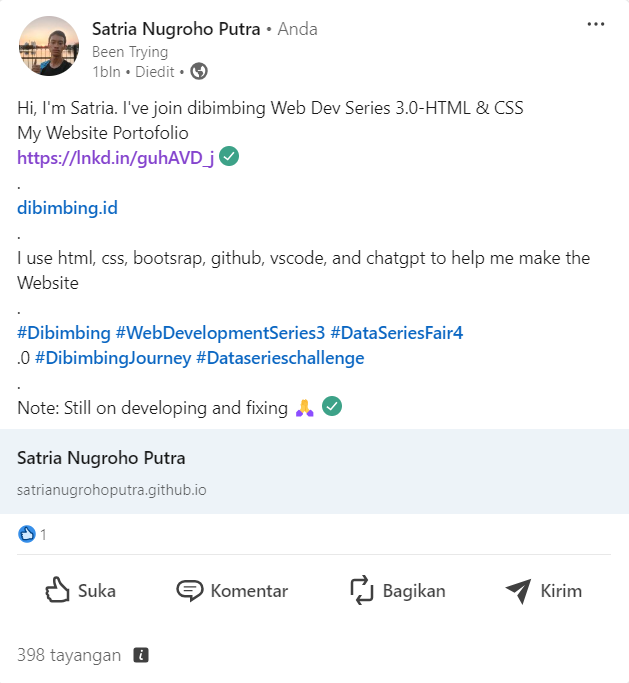
Task: Send the post with Kirim
Action: (544, 591)
